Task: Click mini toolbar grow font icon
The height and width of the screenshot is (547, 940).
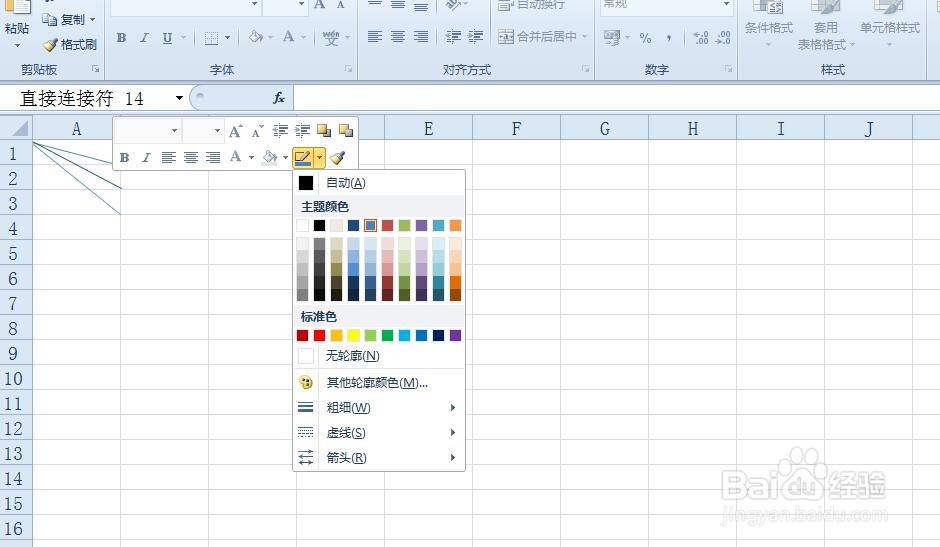Action: (x=236, y=131)
